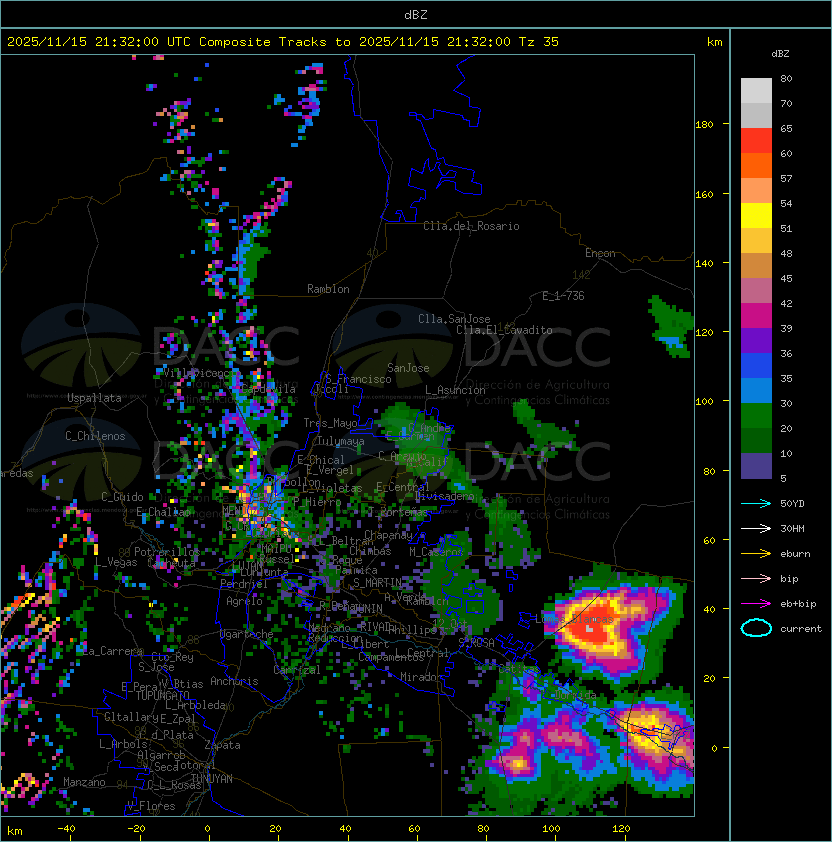Pick the green 20-30 dBZ legend swatch
The height and width of the screenshot is (842, 832).
tap(756, 416)
